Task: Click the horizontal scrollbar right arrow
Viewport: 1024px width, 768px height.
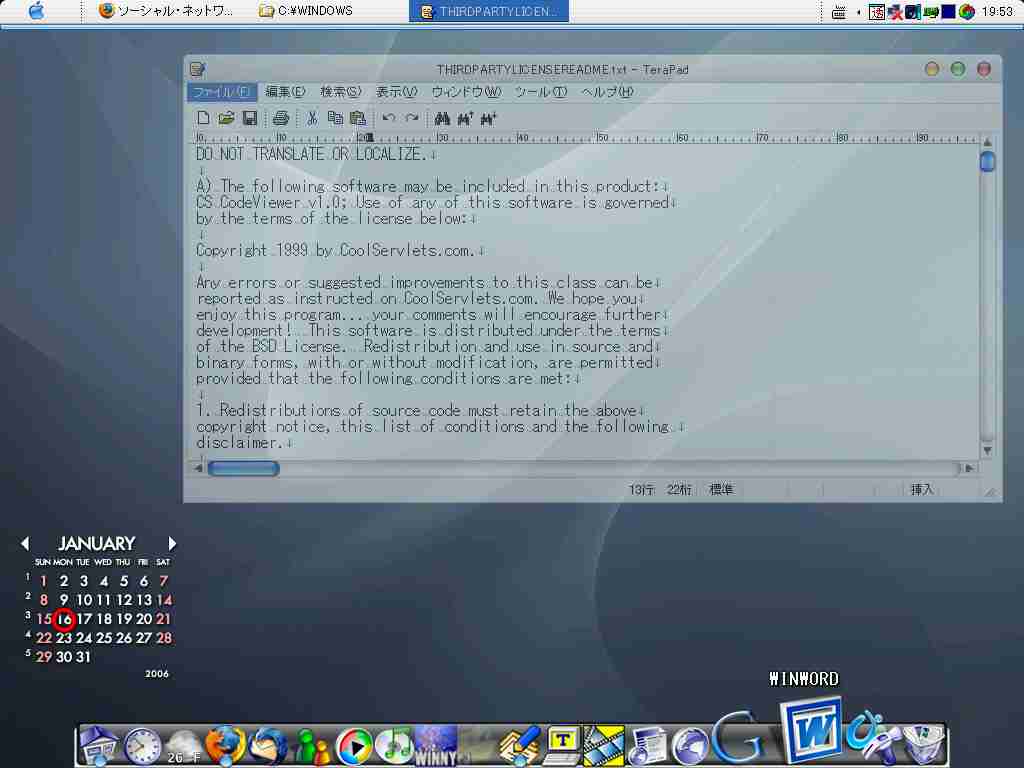Action: (x=970, y=468)
